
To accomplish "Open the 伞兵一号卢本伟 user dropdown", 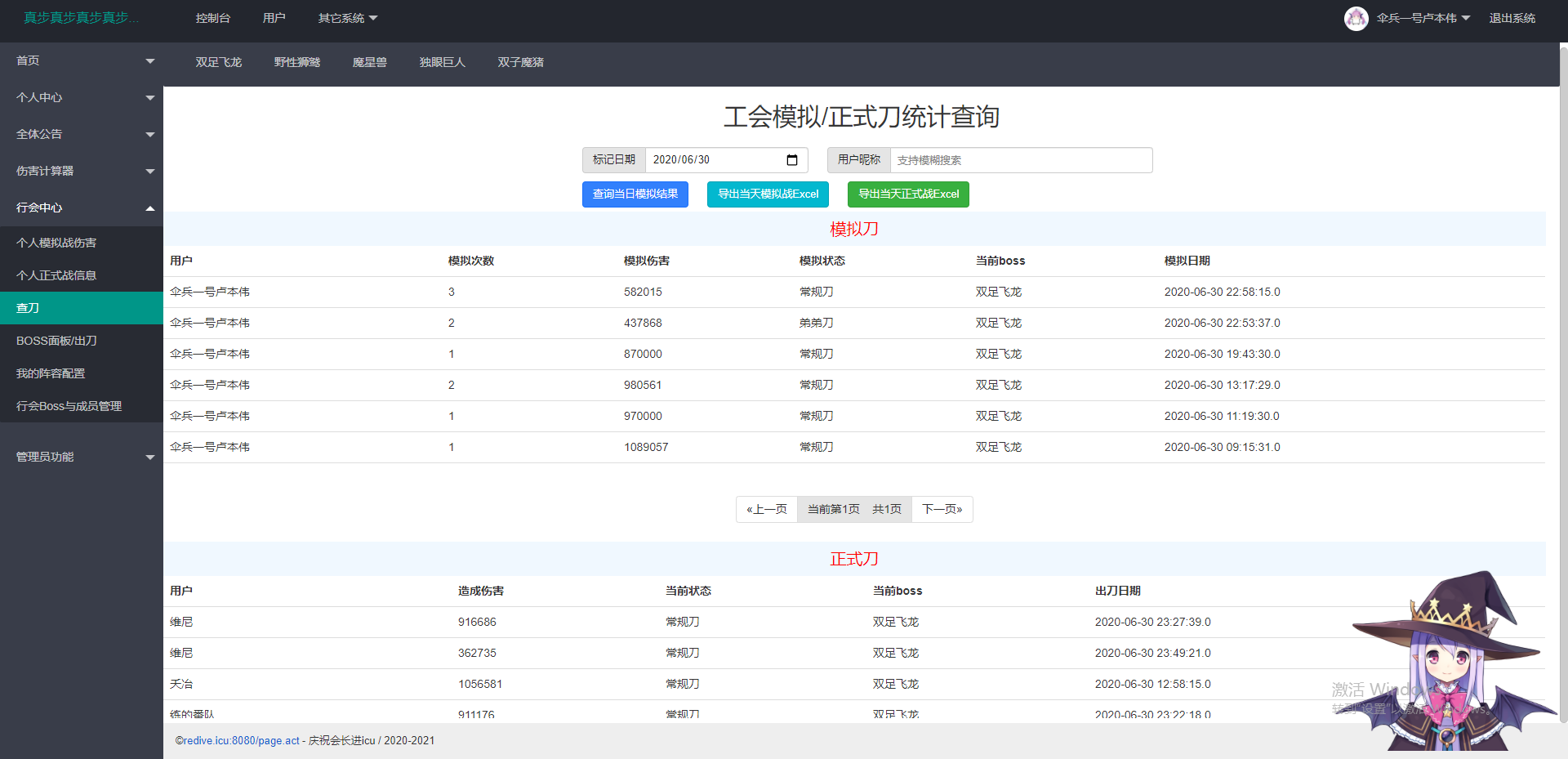I will (x=1423, y=18).
